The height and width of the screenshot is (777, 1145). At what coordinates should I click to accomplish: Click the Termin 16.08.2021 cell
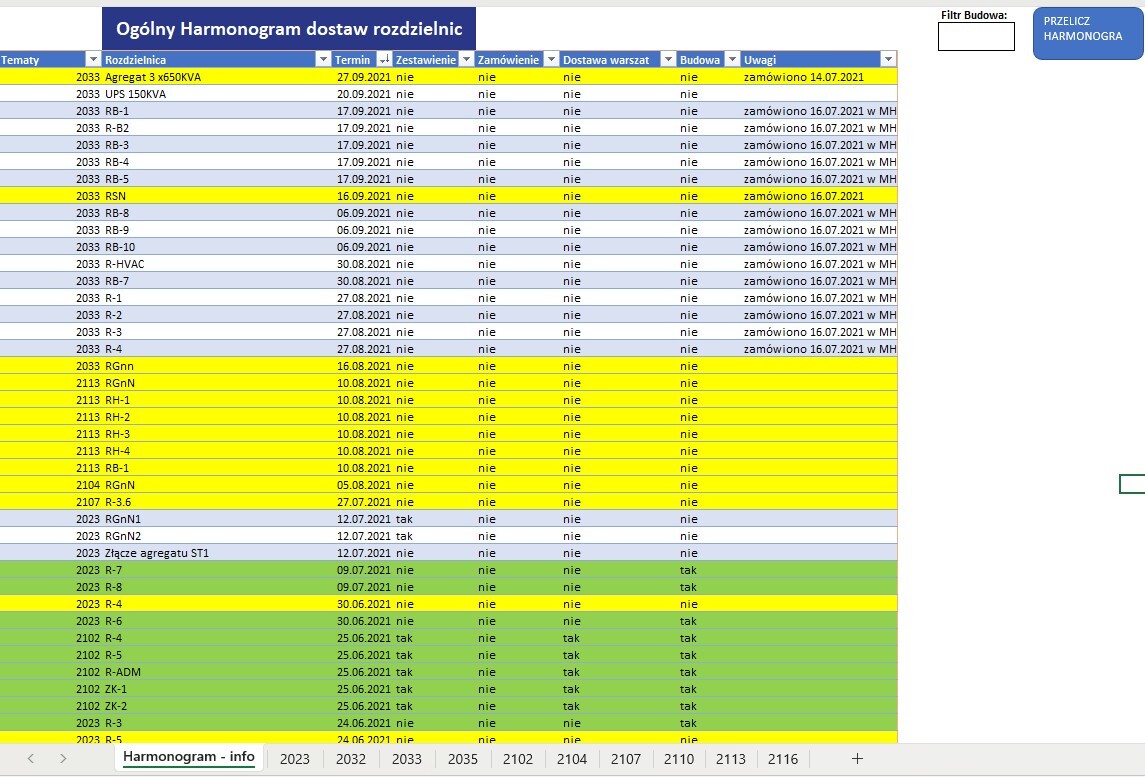[x=364, y=366]
